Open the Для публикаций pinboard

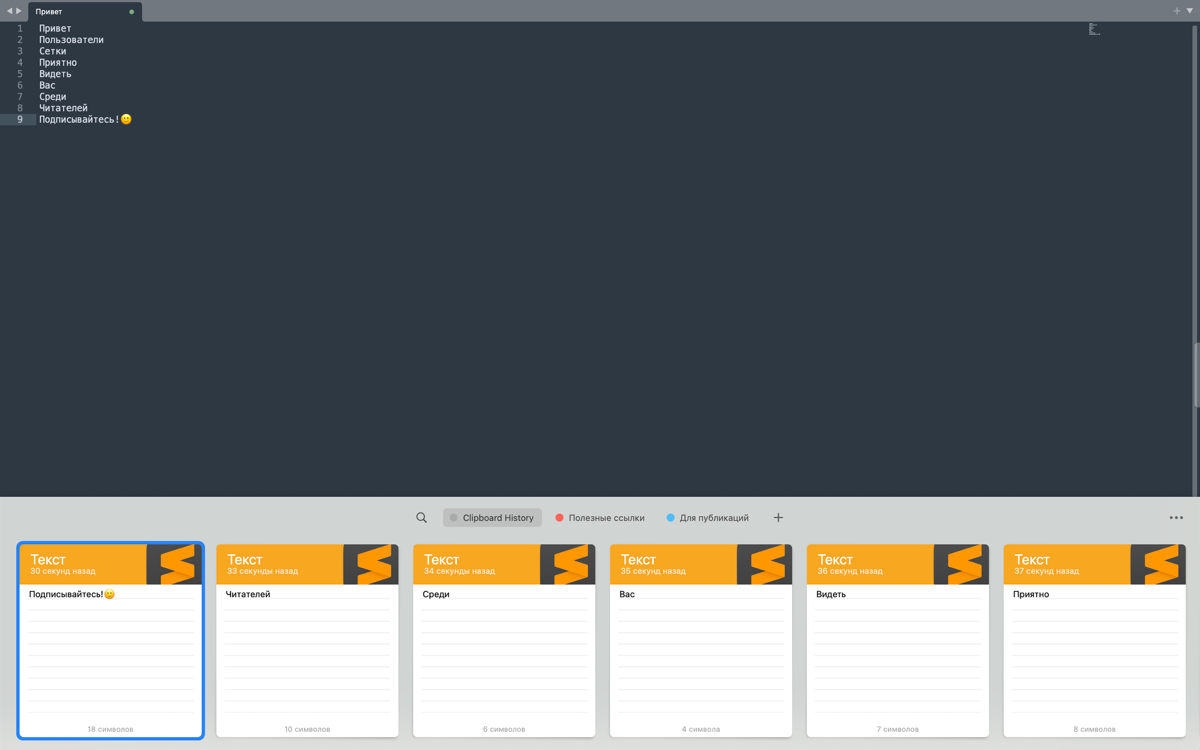(708, 518)
